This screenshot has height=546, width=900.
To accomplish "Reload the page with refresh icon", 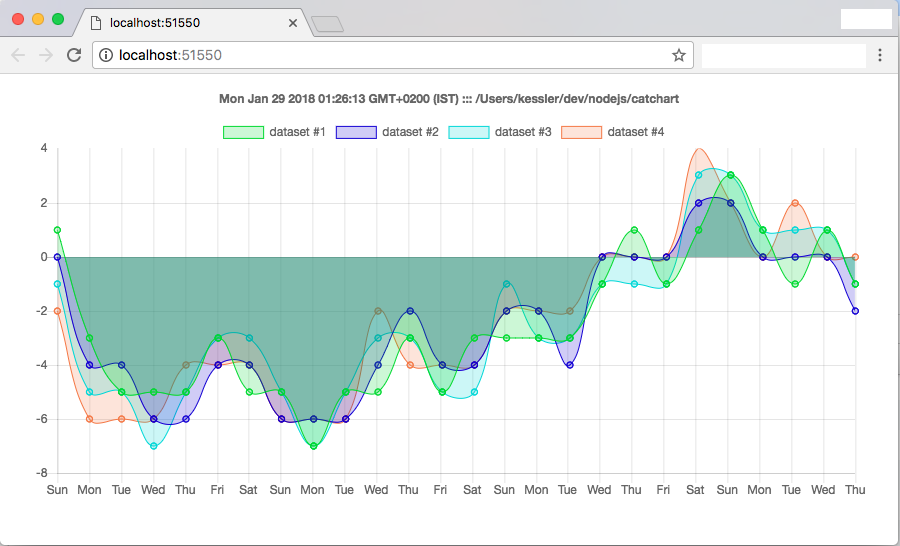I will point(74,55).
